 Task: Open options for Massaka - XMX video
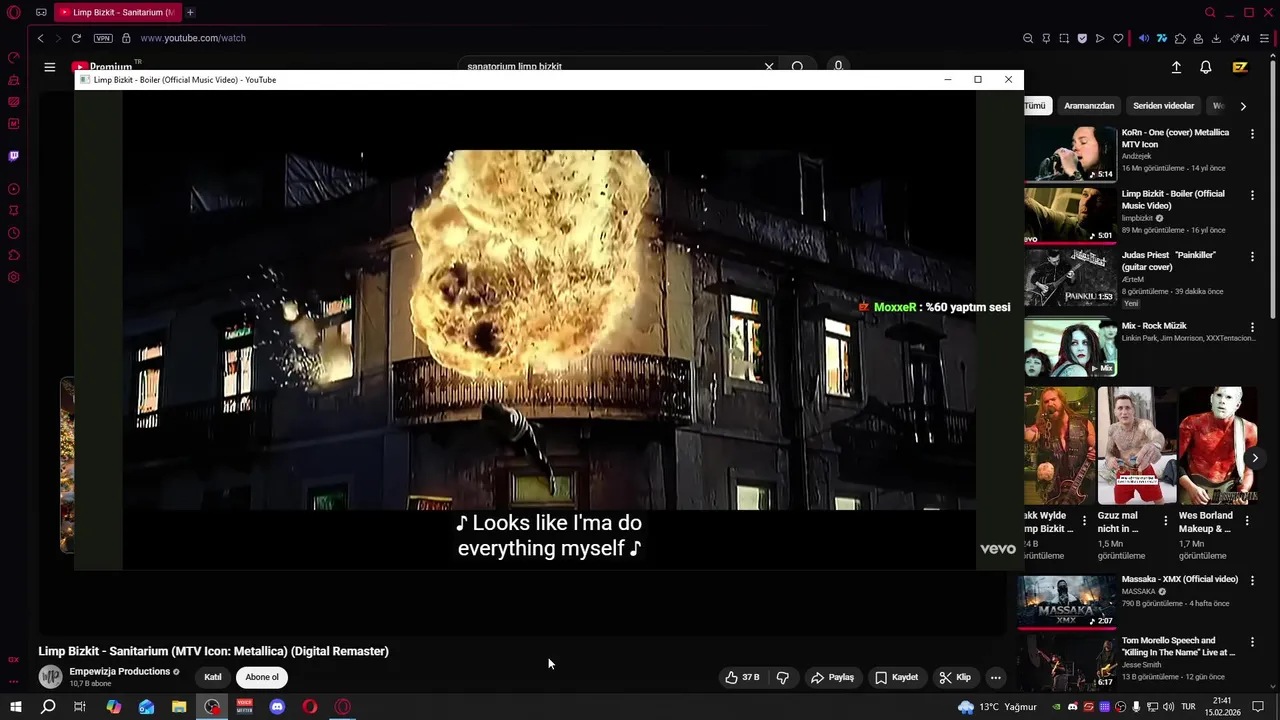(x=1252, y=580)
